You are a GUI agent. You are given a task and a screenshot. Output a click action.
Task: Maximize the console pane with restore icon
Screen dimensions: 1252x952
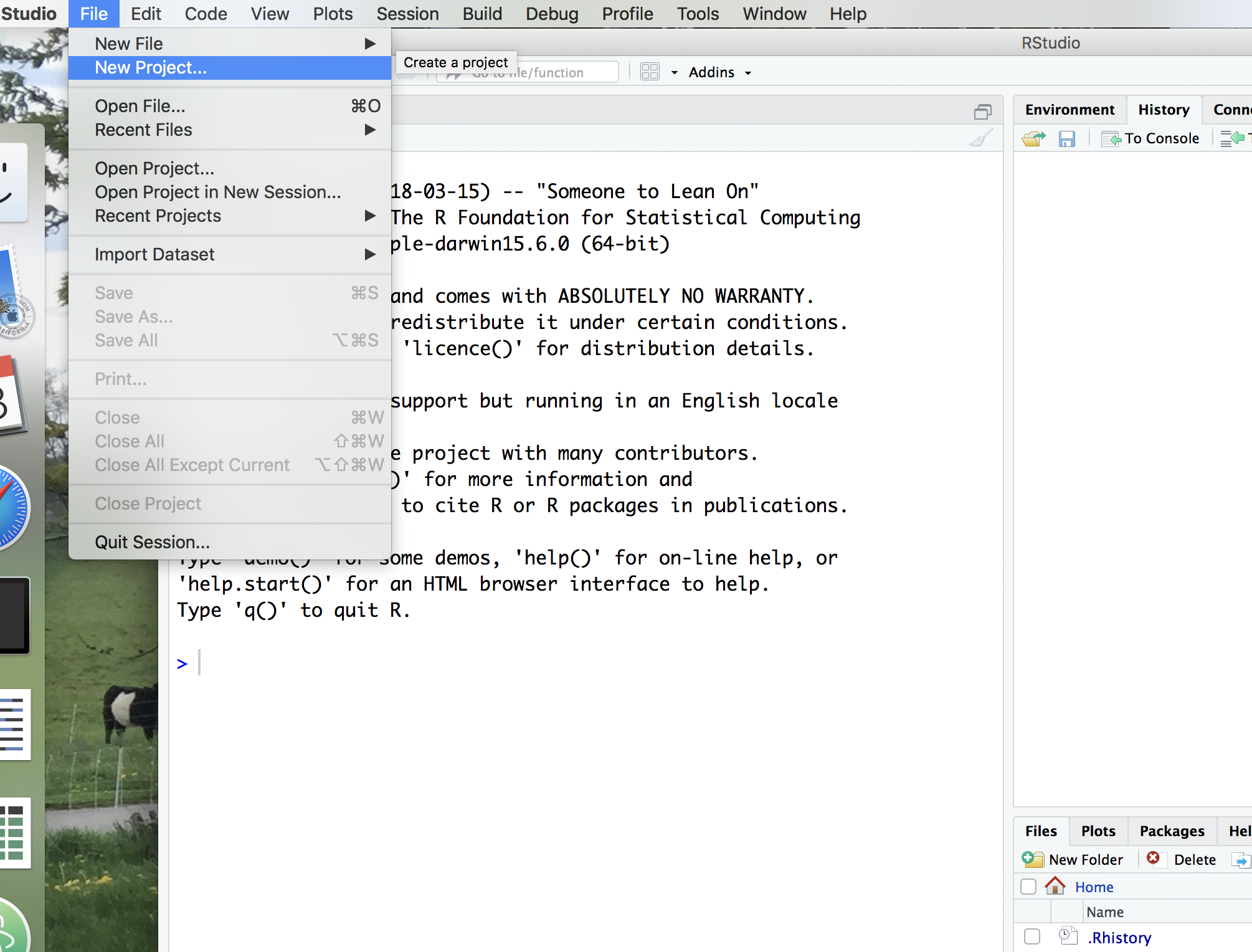click(983, 112)
